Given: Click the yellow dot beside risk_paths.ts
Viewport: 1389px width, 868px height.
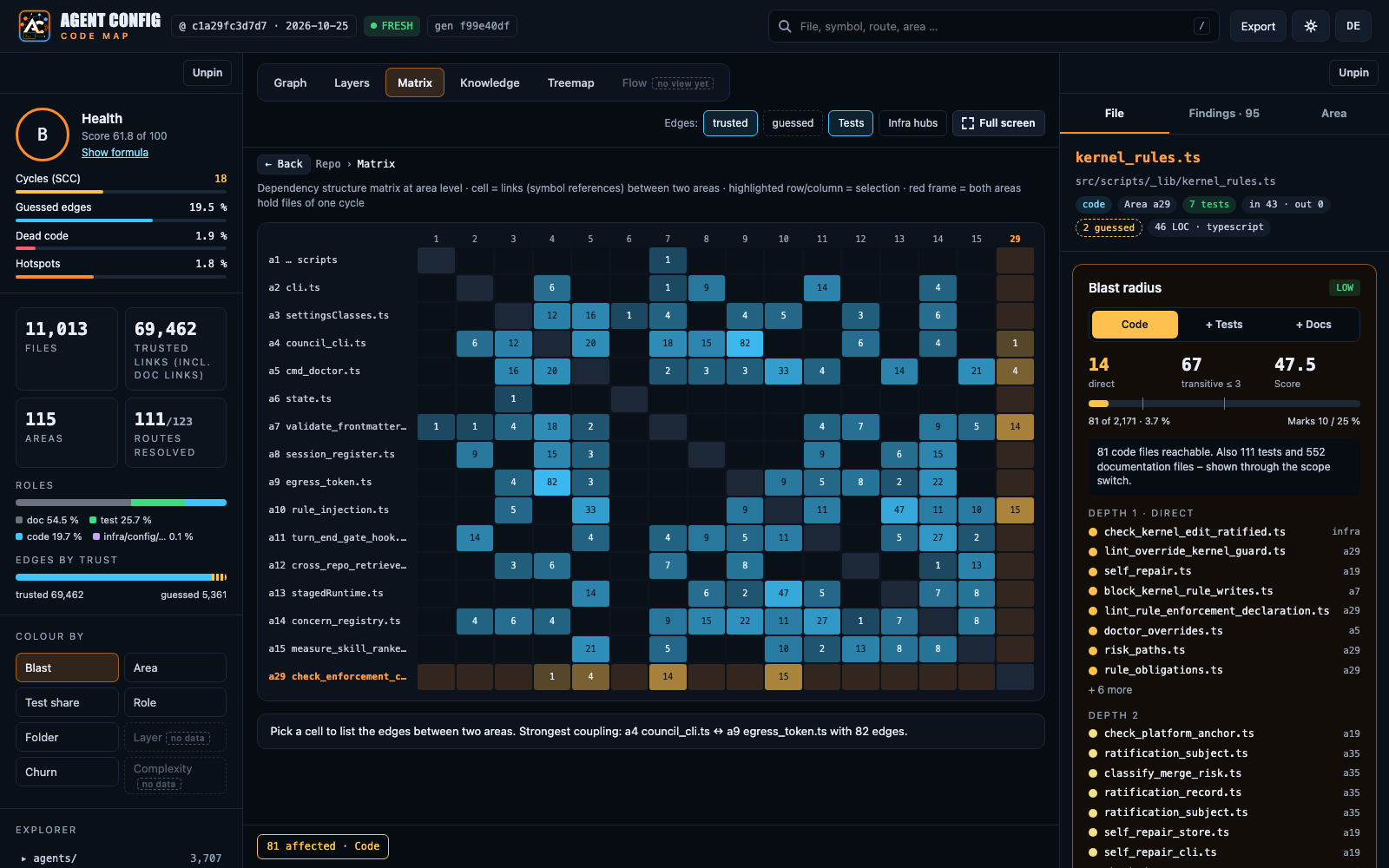Looking at the screenshot, I should (1093, 650).
